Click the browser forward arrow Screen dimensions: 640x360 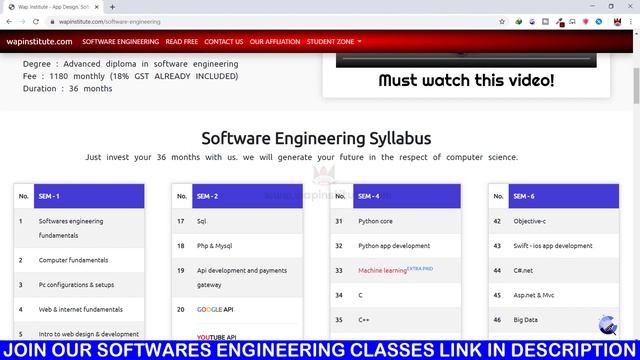(22, 22)
